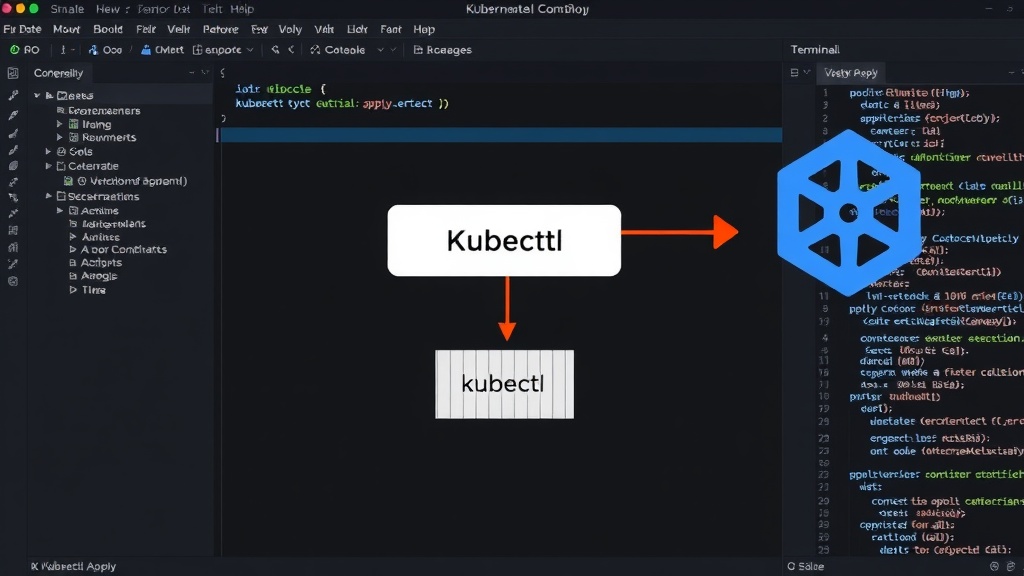The width and height of the screenshot is (1024, 576).
Task: Click the Ooo toolbar icon
Action: coord(93,50)
